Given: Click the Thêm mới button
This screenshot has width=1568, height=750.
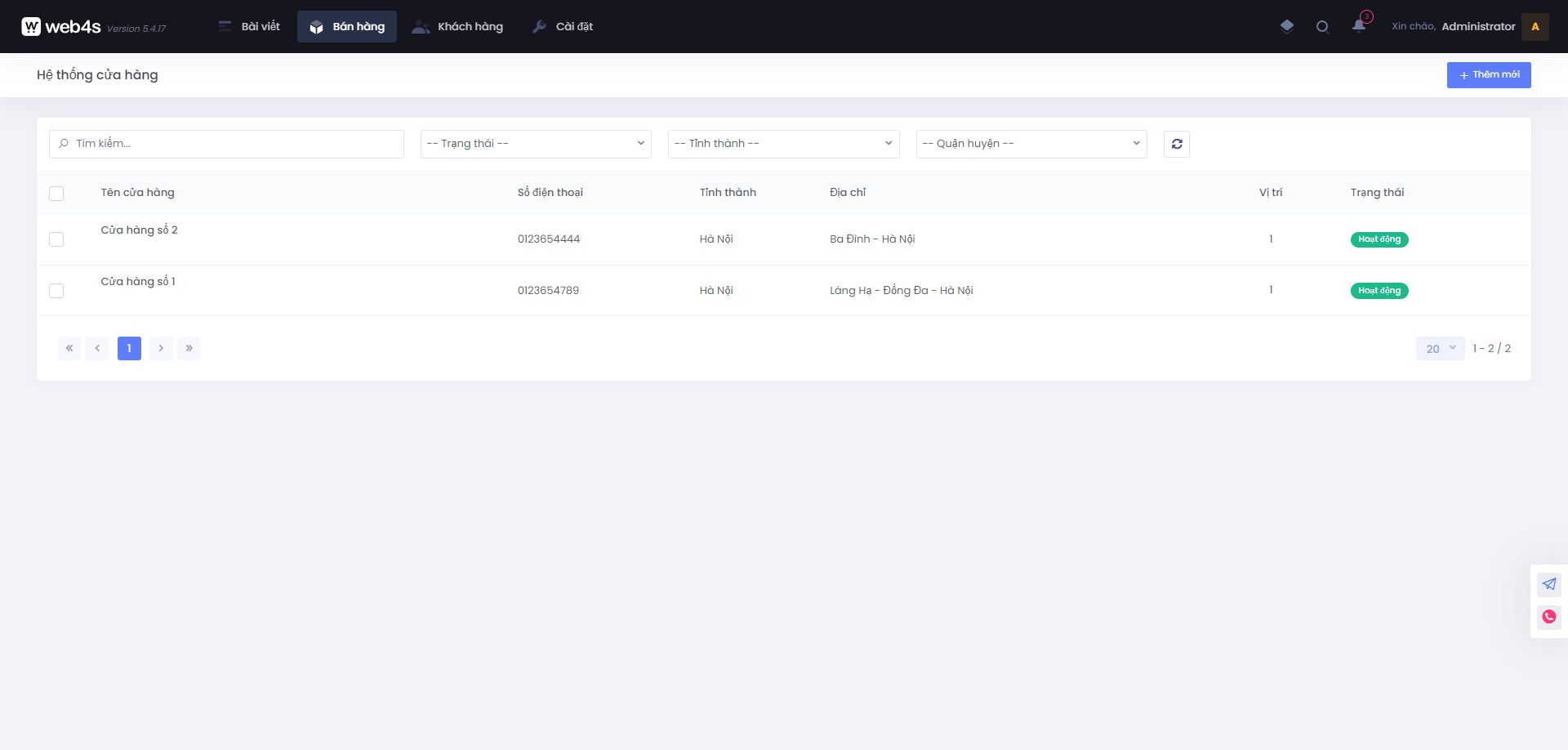Looking at the screenshot, I should coord(1488,75).
